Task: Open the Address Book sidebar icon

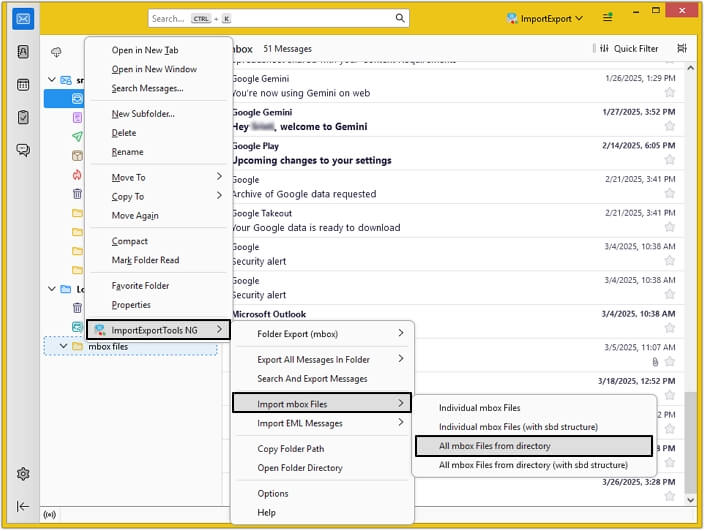Action: coord(23,52)
